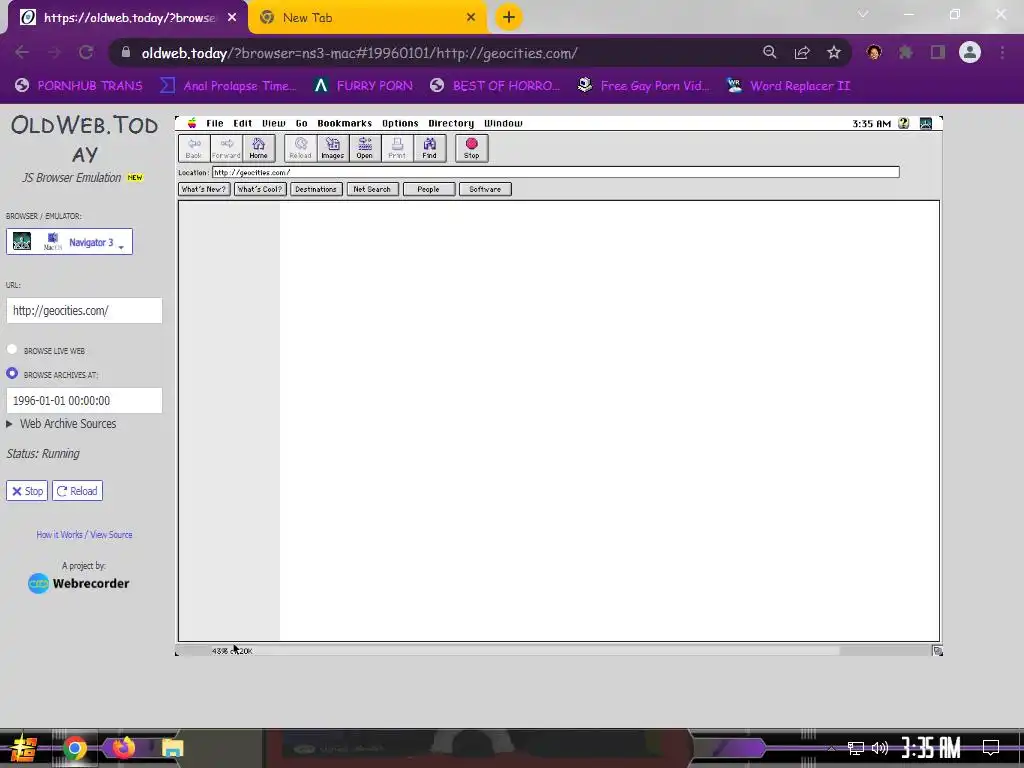The image size is (1024, 768).
Task: Click the volume icon in system tray
Action: (880, 748)
